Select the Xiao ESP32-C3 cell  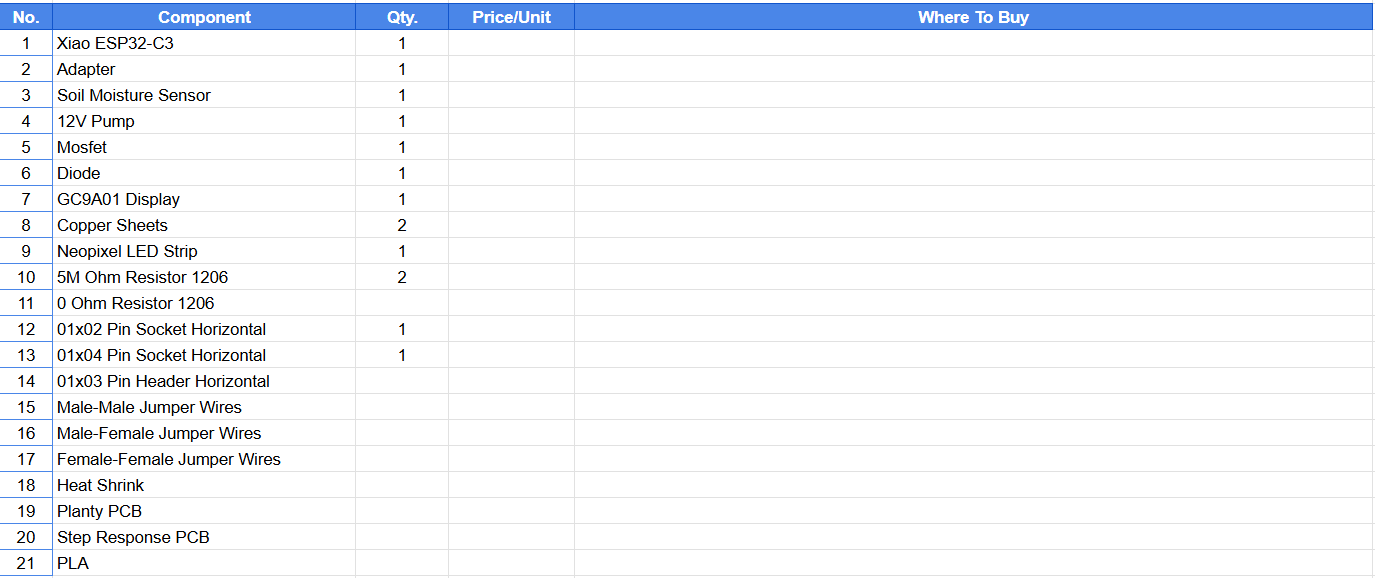click(x=204, y=43)
